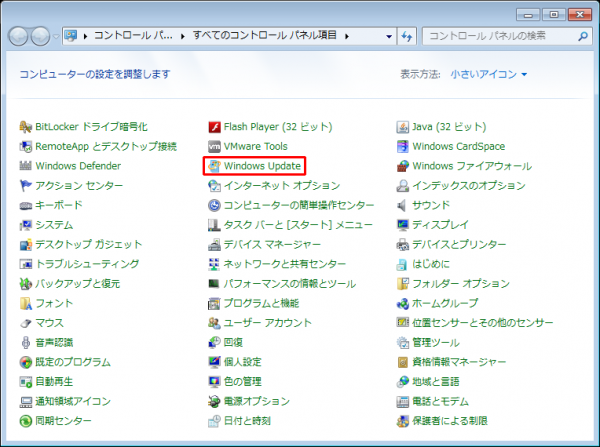Viewport: 600px width, 447px height.
Task: Expand arrow after コントロール パ... breadcrumb
Action: click(183, 36)
